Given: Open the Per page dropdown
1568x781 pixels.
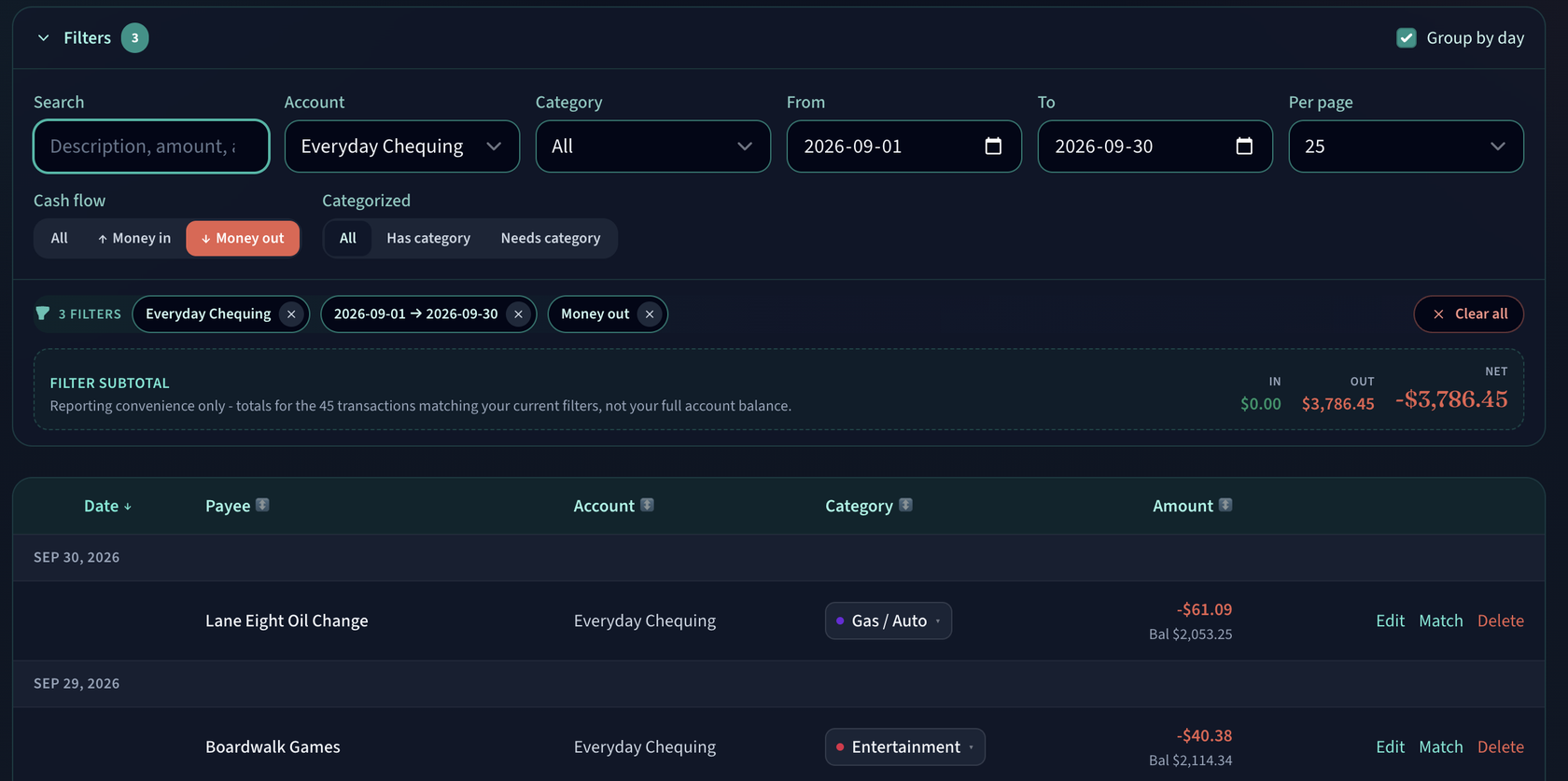Looking at the screenshot, I should 1406,146.
